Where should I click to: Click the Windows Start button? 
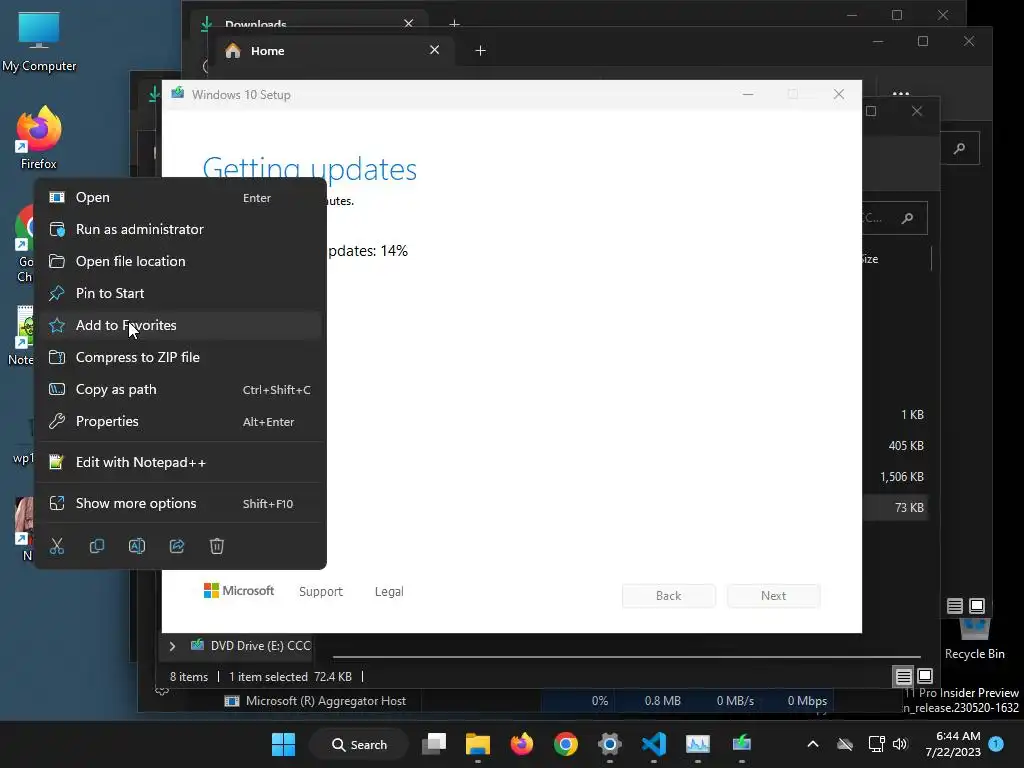283,744
